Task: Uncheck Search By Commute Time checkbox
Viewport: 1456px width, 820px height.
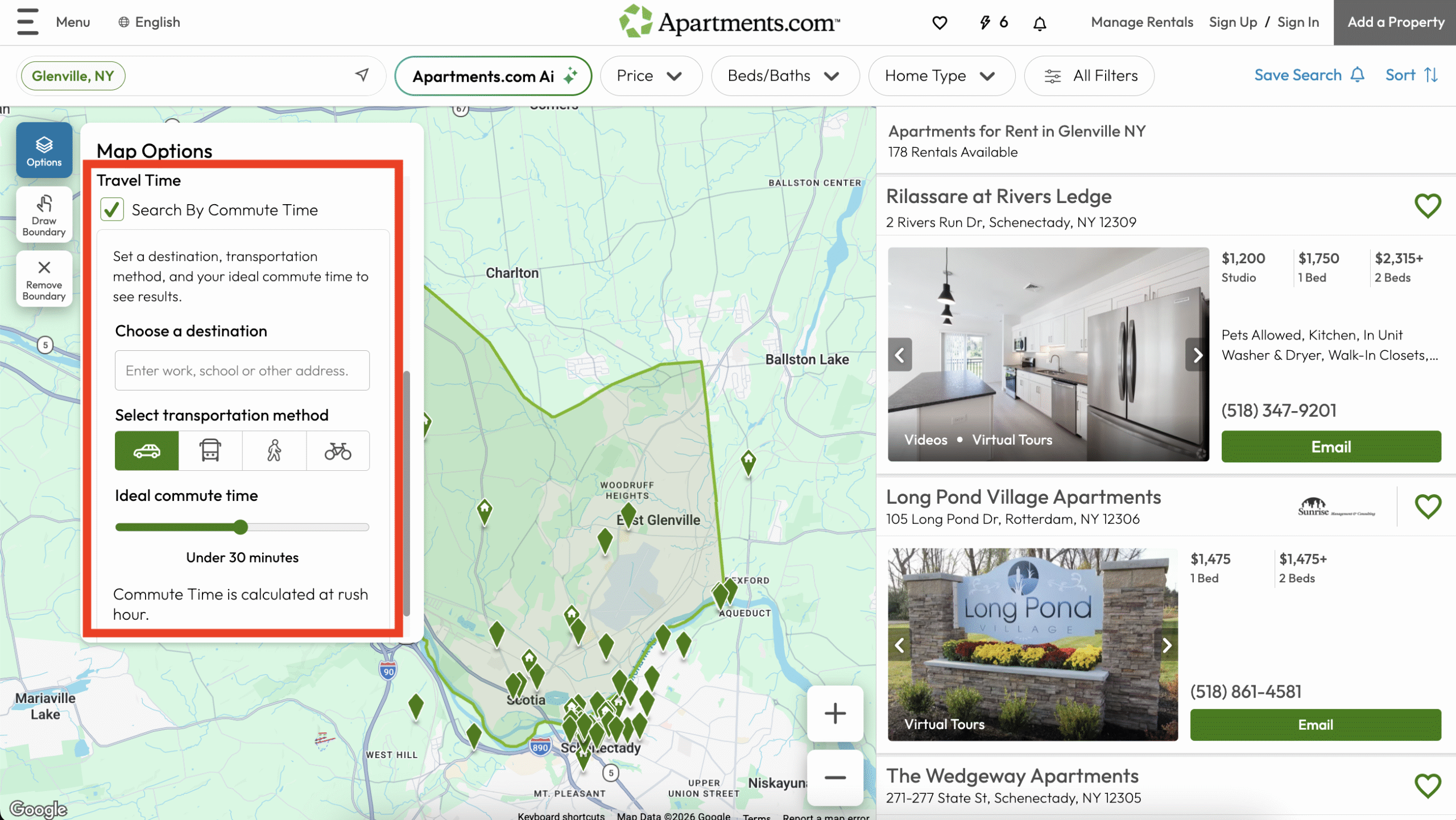Action: (112, 210)
